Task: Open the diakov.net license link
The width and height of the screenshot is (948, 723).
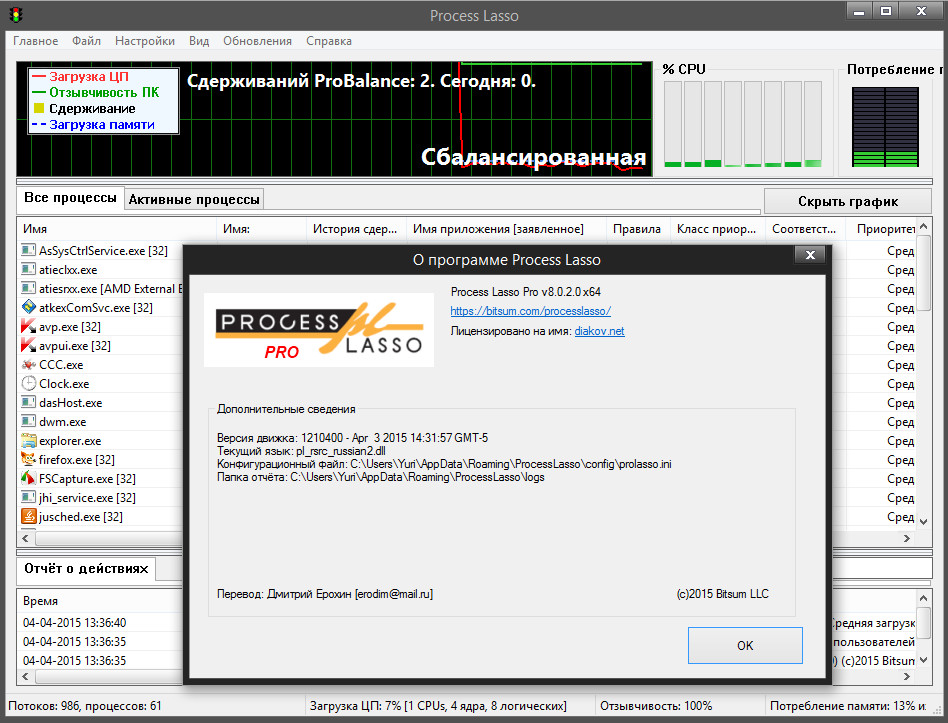Action: coord(599,331)
